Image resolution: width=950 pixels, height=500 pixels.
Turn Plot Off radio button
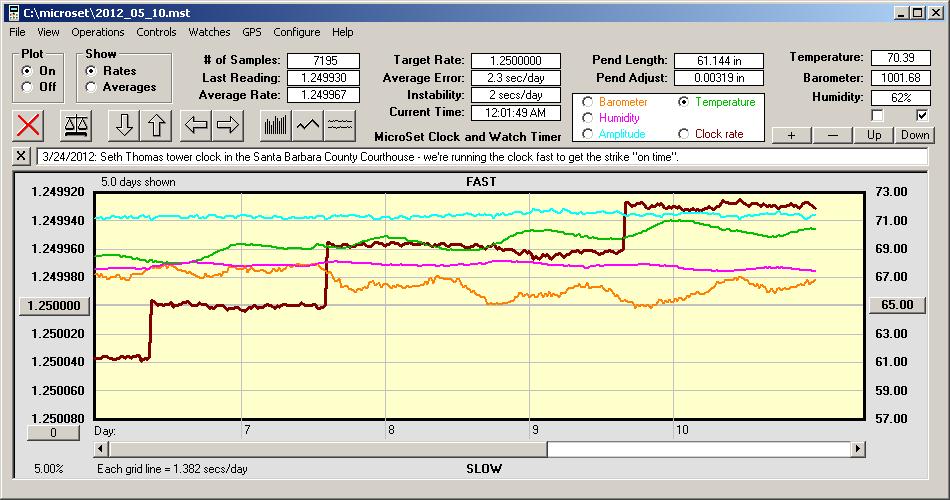tap(27, 87)
